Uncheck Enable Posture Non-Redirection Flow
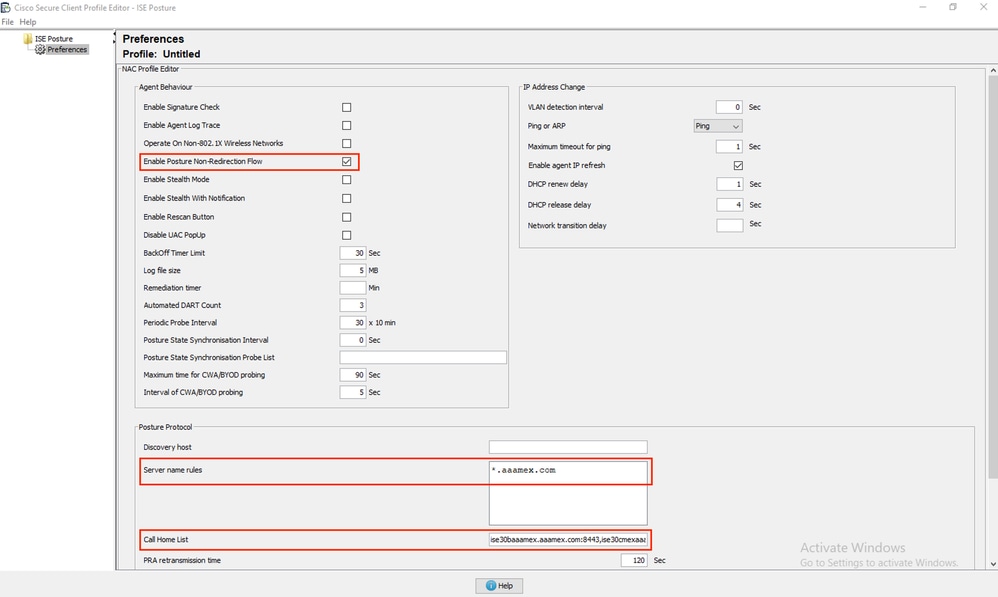Image resolution: width=998 pixels, height=597 pixels. tap(346, 161)
